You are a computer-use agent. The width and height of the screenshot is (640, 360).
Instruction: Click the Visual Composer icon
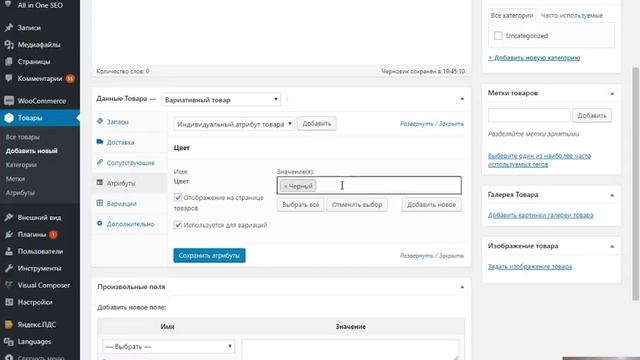[x=9, y=285]
